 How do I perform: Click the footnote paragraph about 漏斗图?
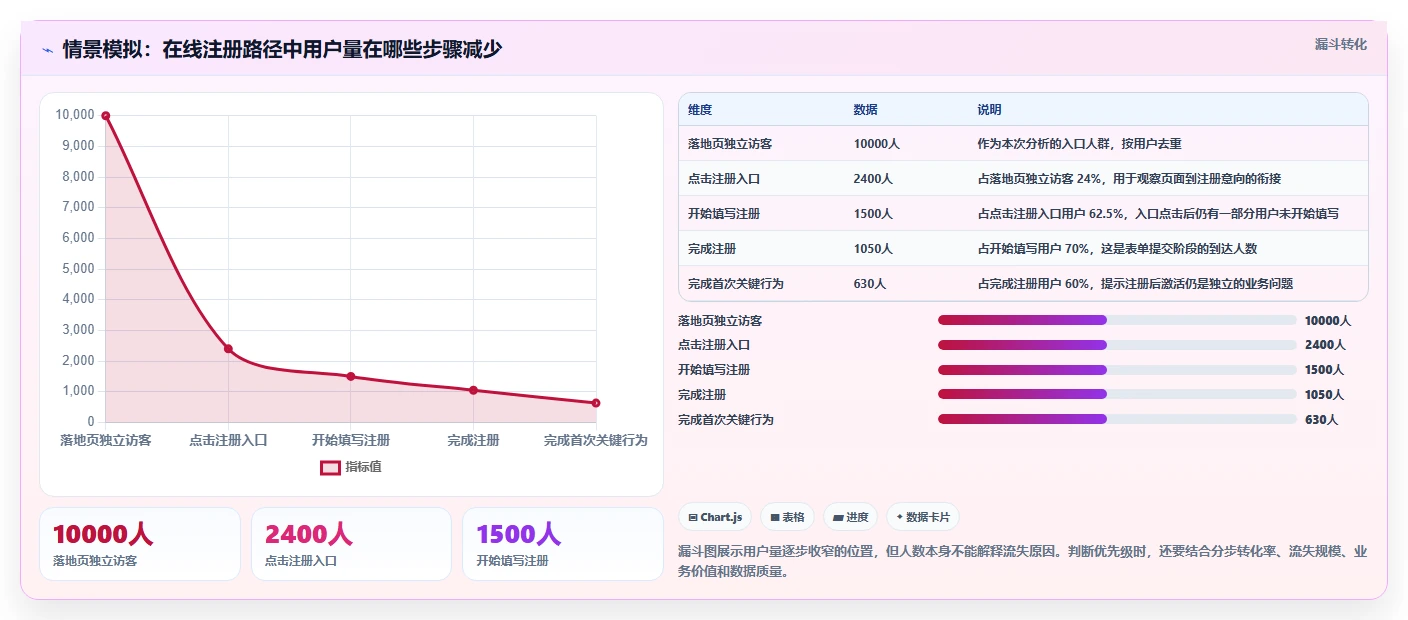pyautogui.click(x=1022, y=562)
